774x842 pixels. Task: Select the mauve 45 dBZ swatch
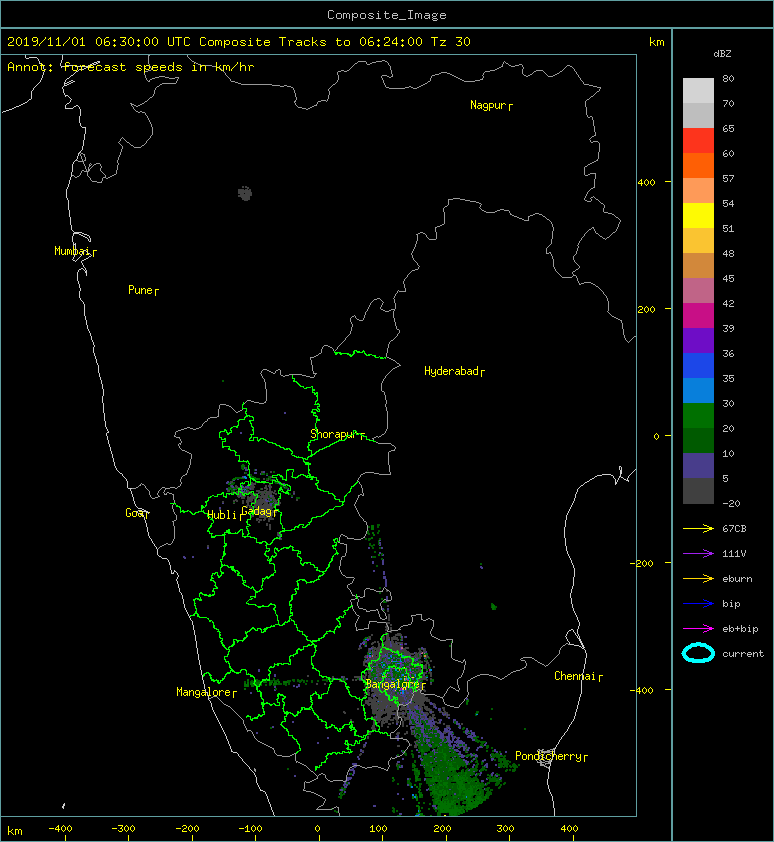point(698,290)
